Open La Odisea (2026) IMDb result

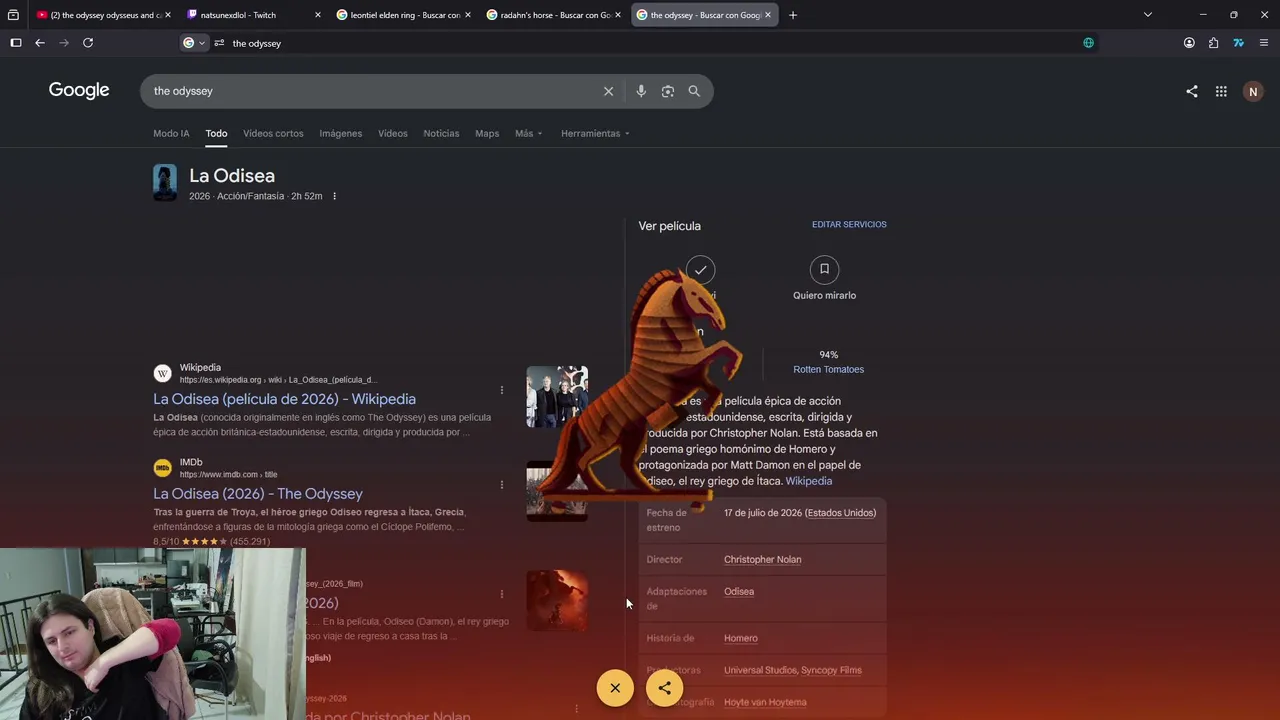(258, 494)
